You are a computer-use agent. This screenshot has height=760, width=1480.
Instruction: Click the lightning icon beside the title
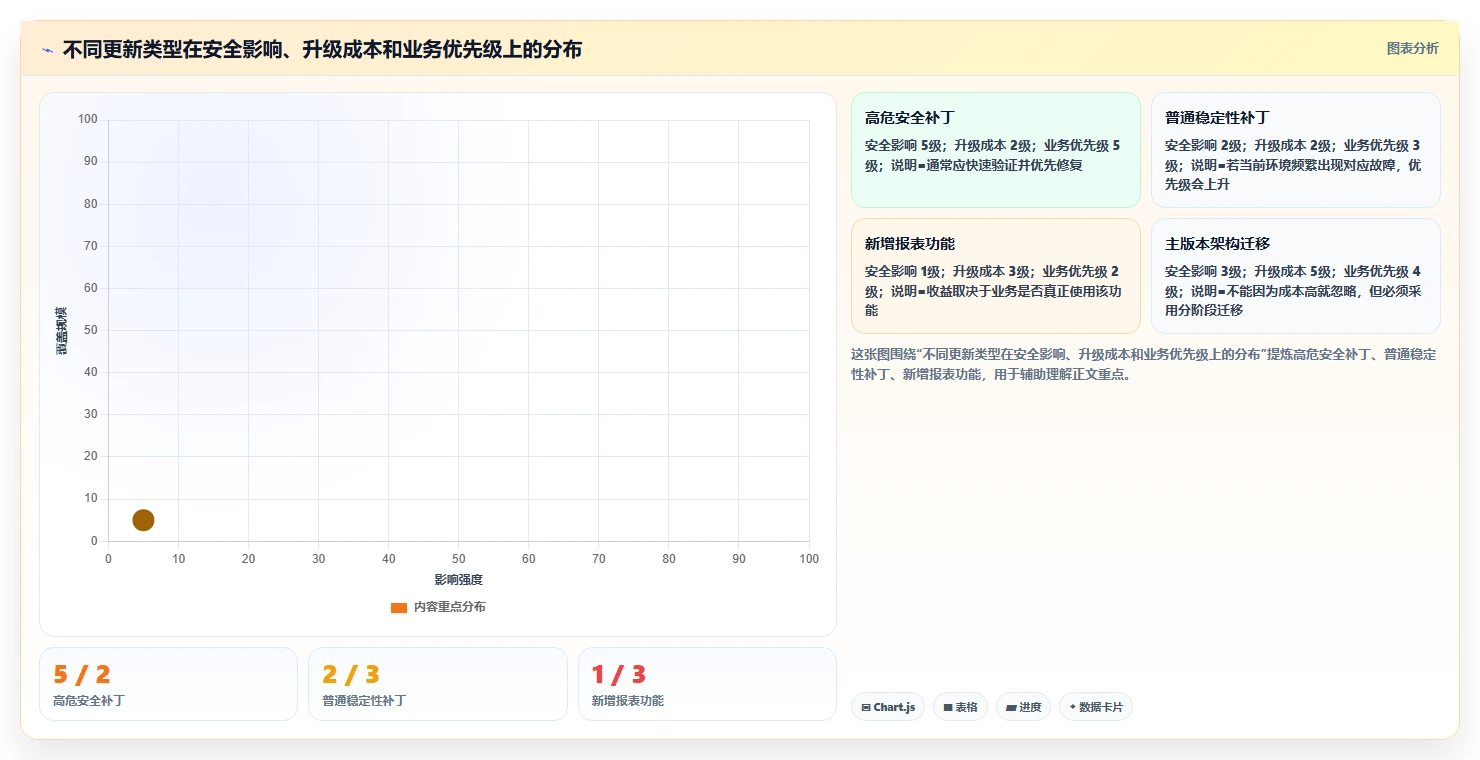coord(48,50)
